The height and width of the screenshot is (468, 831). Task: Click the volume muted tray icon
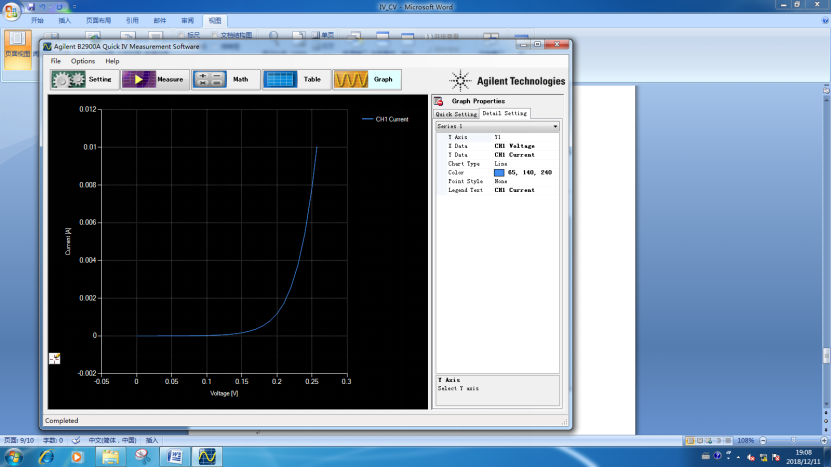pos(750,457)
